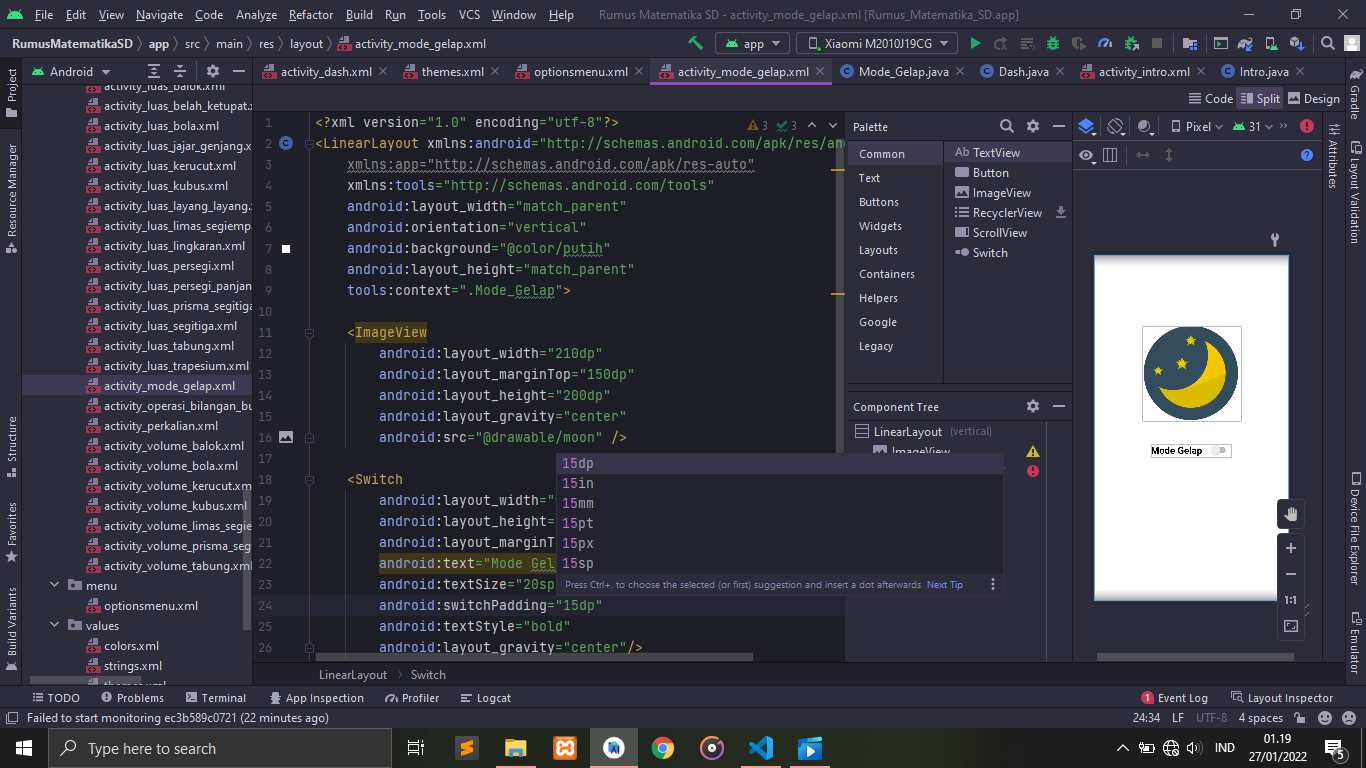Click the Next Tip link
Screen dimensions: 1366x768
pos(945,585)
